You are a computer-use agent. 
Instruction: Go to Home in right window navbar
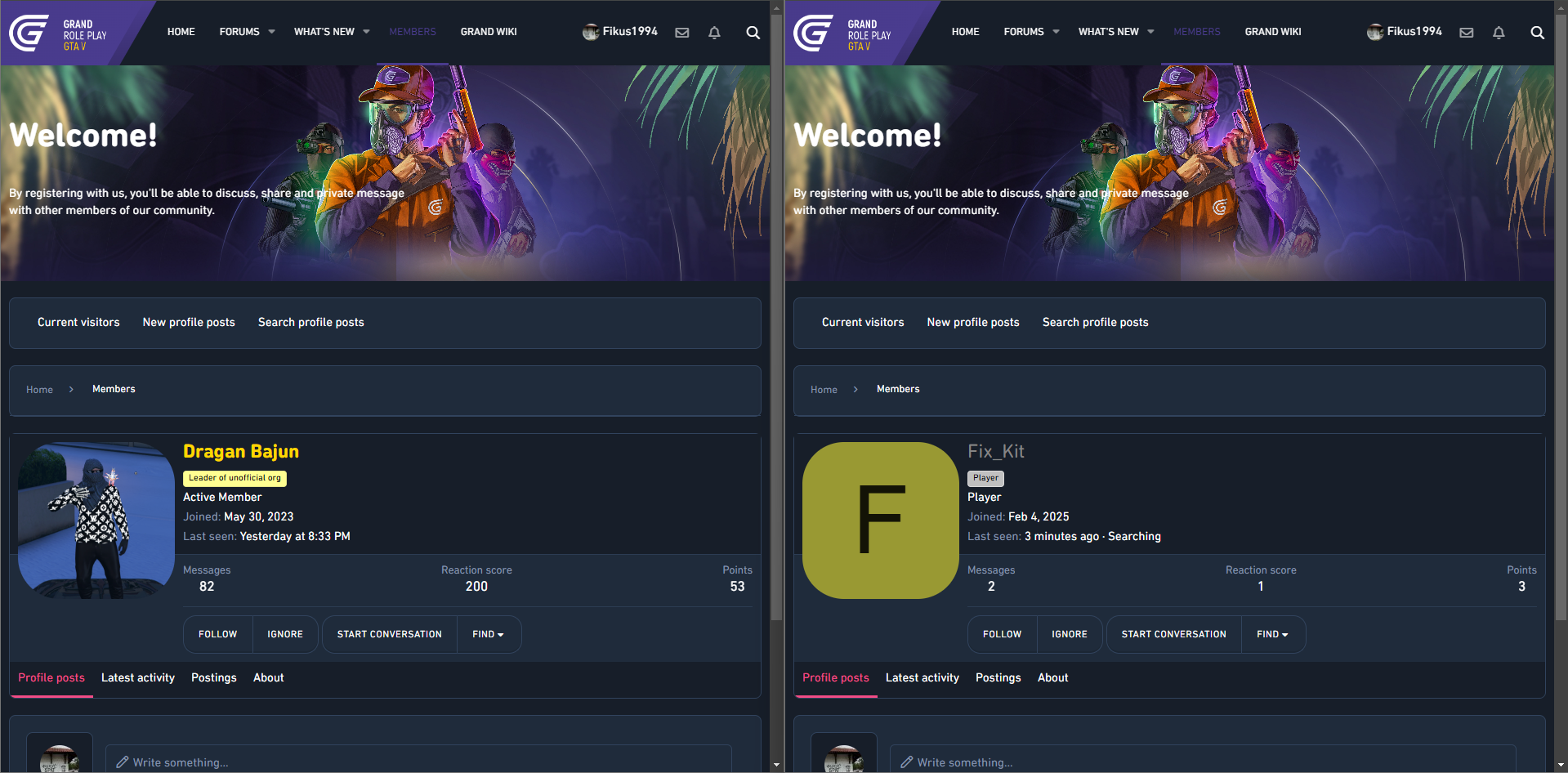click(966, 32)
